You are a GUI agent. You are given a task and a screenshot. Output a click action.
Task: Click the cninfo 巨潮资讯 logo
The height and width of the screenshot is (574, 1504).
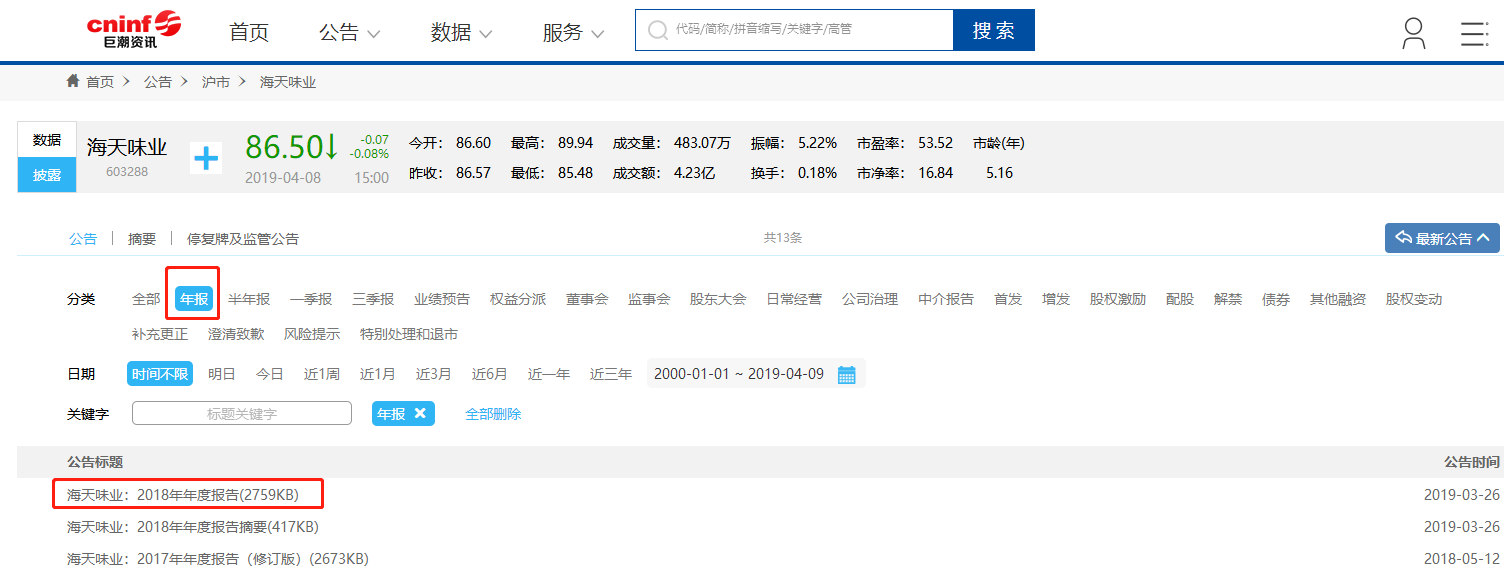pyautogui.click(x=134, y=30)
